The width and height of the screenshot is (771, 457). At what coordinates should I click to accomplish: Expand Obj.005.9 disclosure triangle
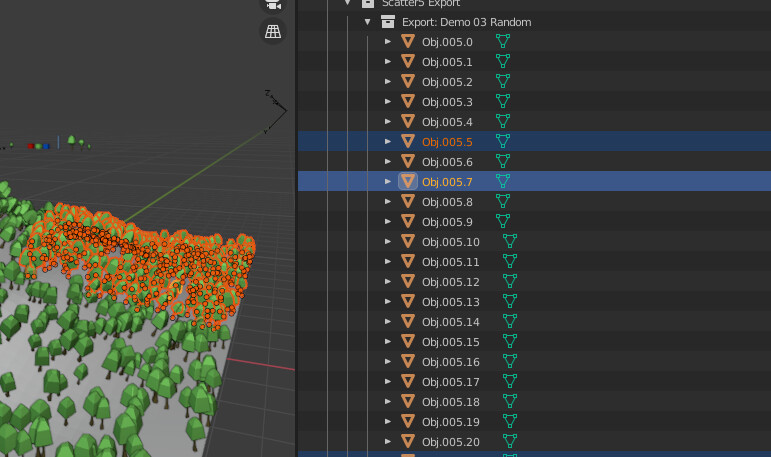(x=388, y=221)
